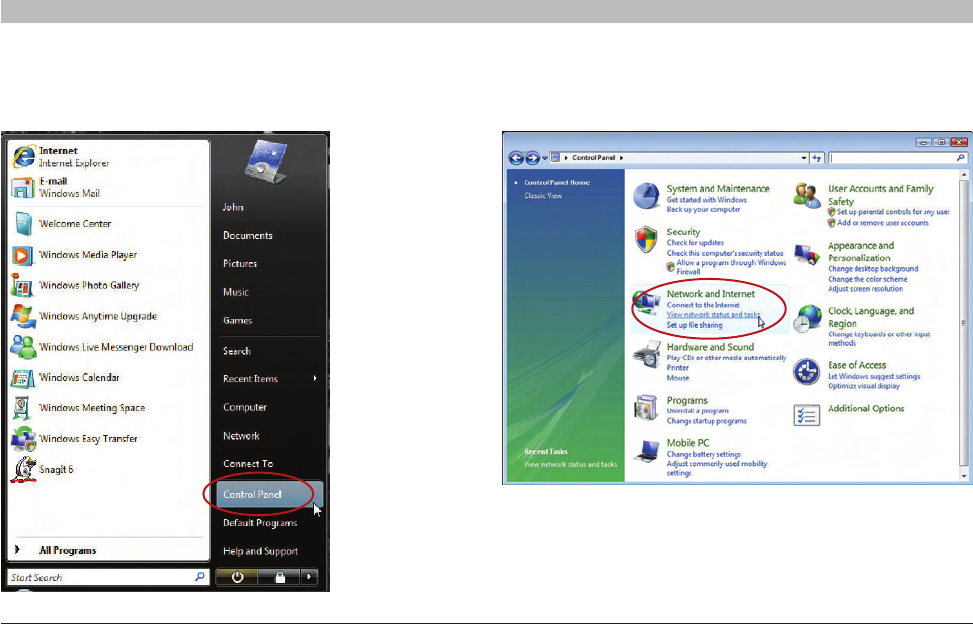The width and height of the screenshot is (973, 624).
Task: Click Change desktop background link
Action: coord(873,269)
